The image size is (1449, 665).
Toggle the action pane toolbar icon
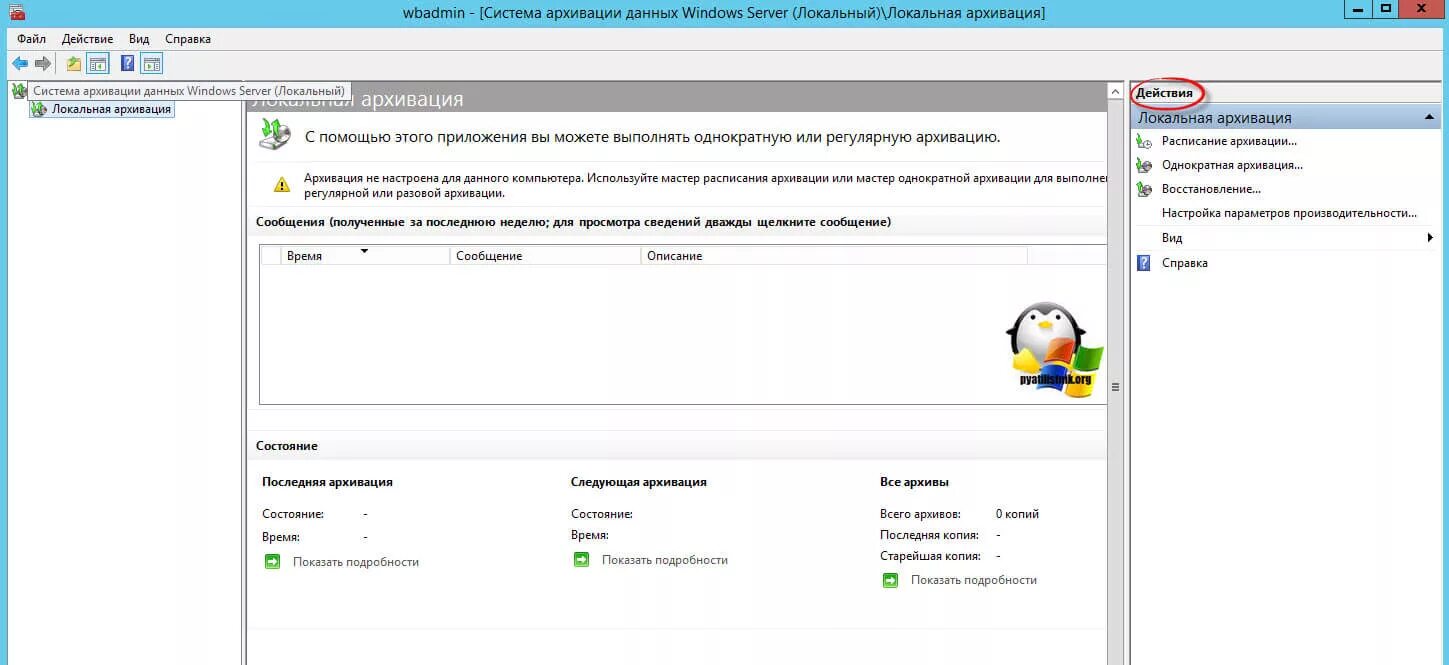151,64
